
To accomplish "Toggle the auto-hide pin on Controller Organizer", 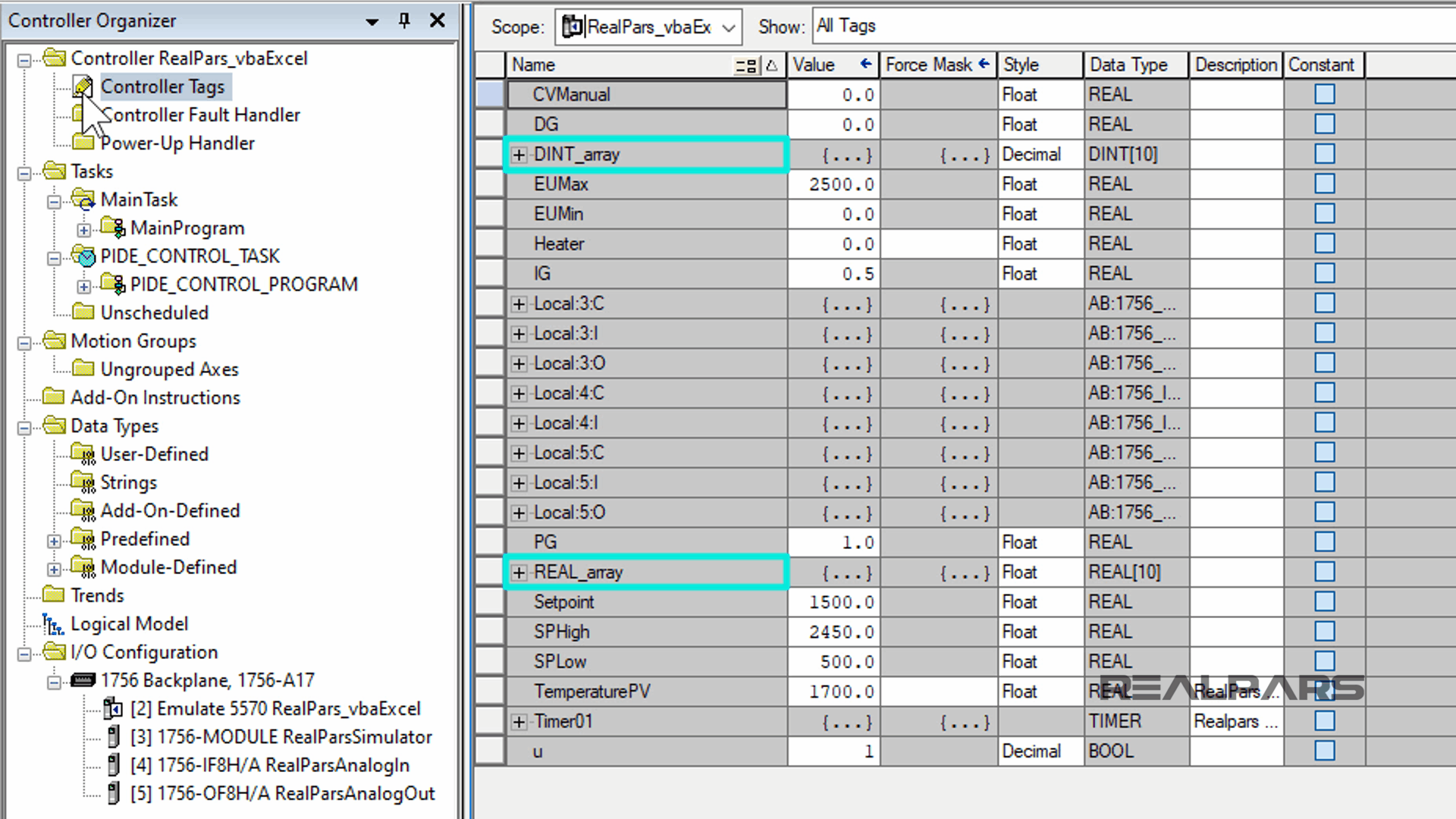I will tap(403, 21).
